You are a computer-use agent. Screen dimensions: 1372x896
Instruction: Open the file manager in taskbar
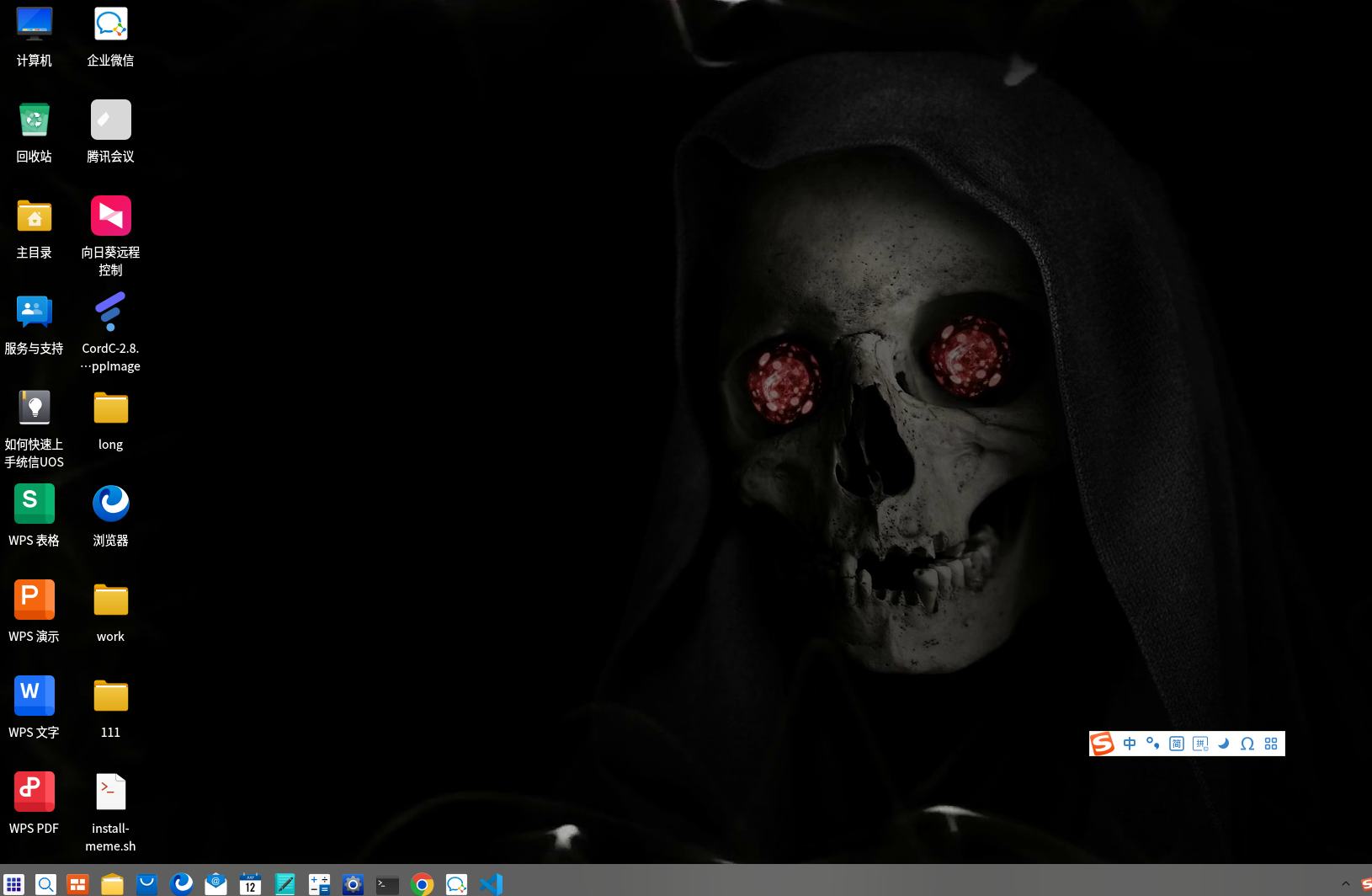click(x=113, y=884)
